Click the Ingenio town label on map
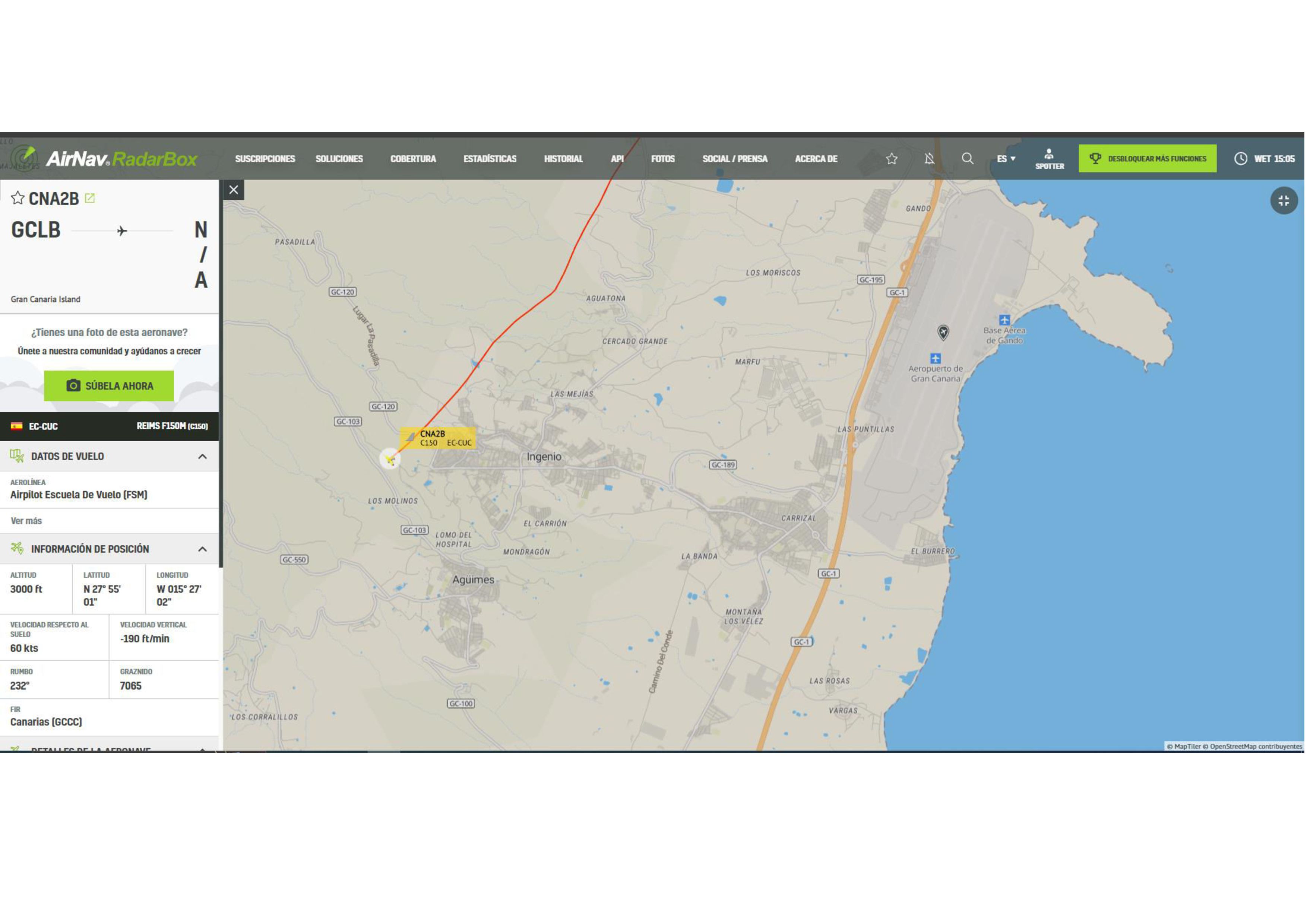 [544, 456]
